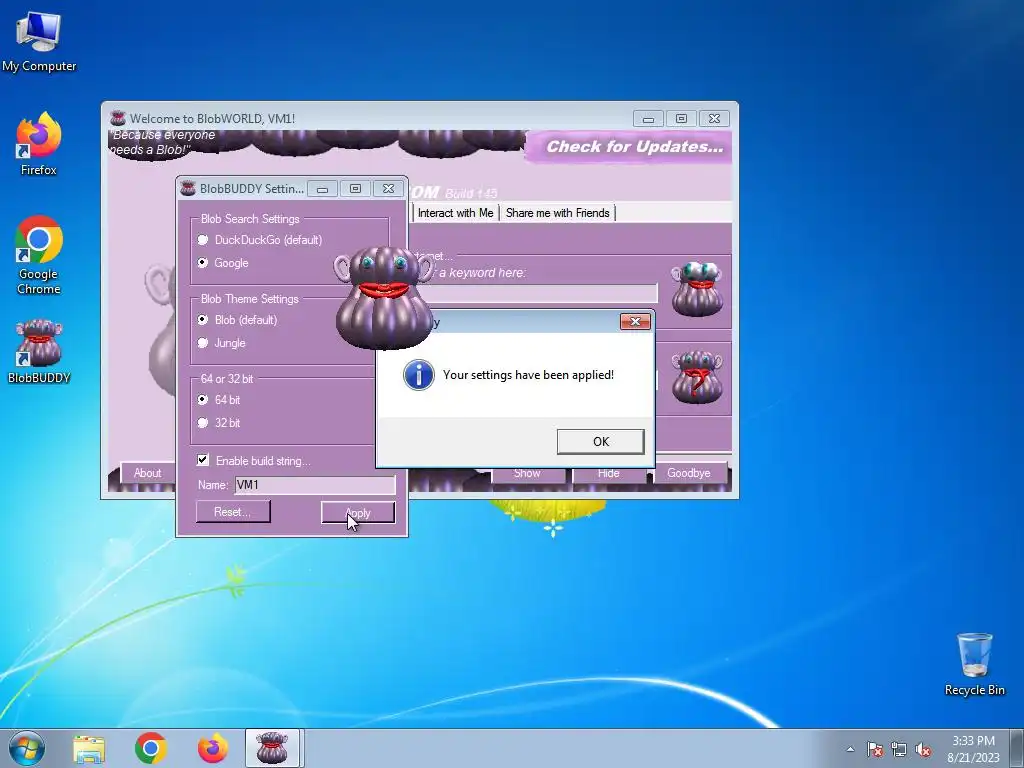Viewport: 1024px width, 768px height.
Task: Select DuckDuckGo (default) search option
Action: tap(261, 240)
